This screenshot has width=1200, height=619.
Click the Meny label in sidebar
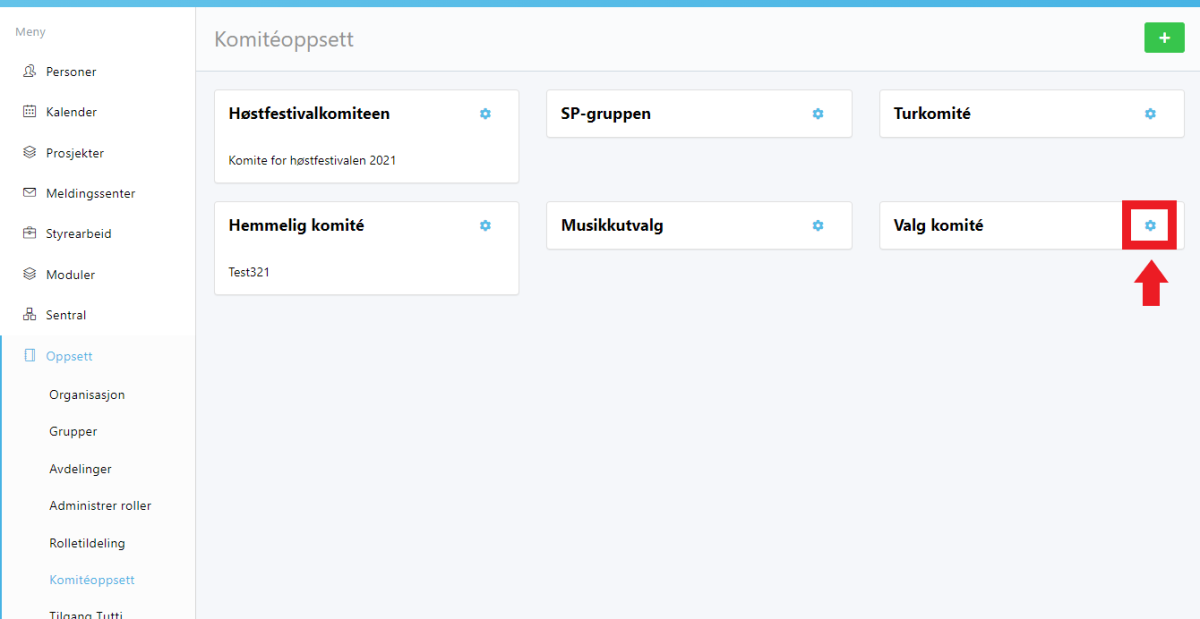pos(30,32)
